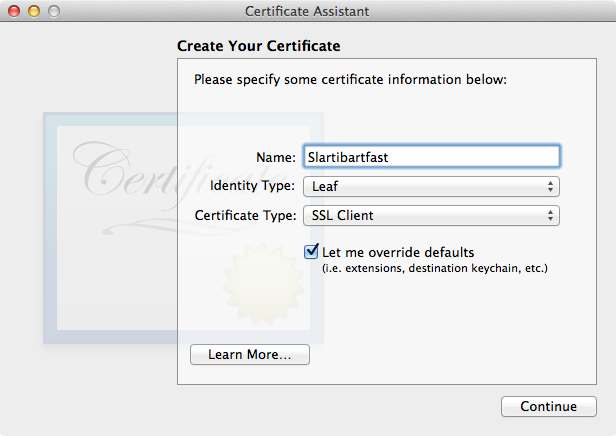Uncheck the Let me override defaults checkbox
The image size is (616, 436).
(x=311, y=251)
